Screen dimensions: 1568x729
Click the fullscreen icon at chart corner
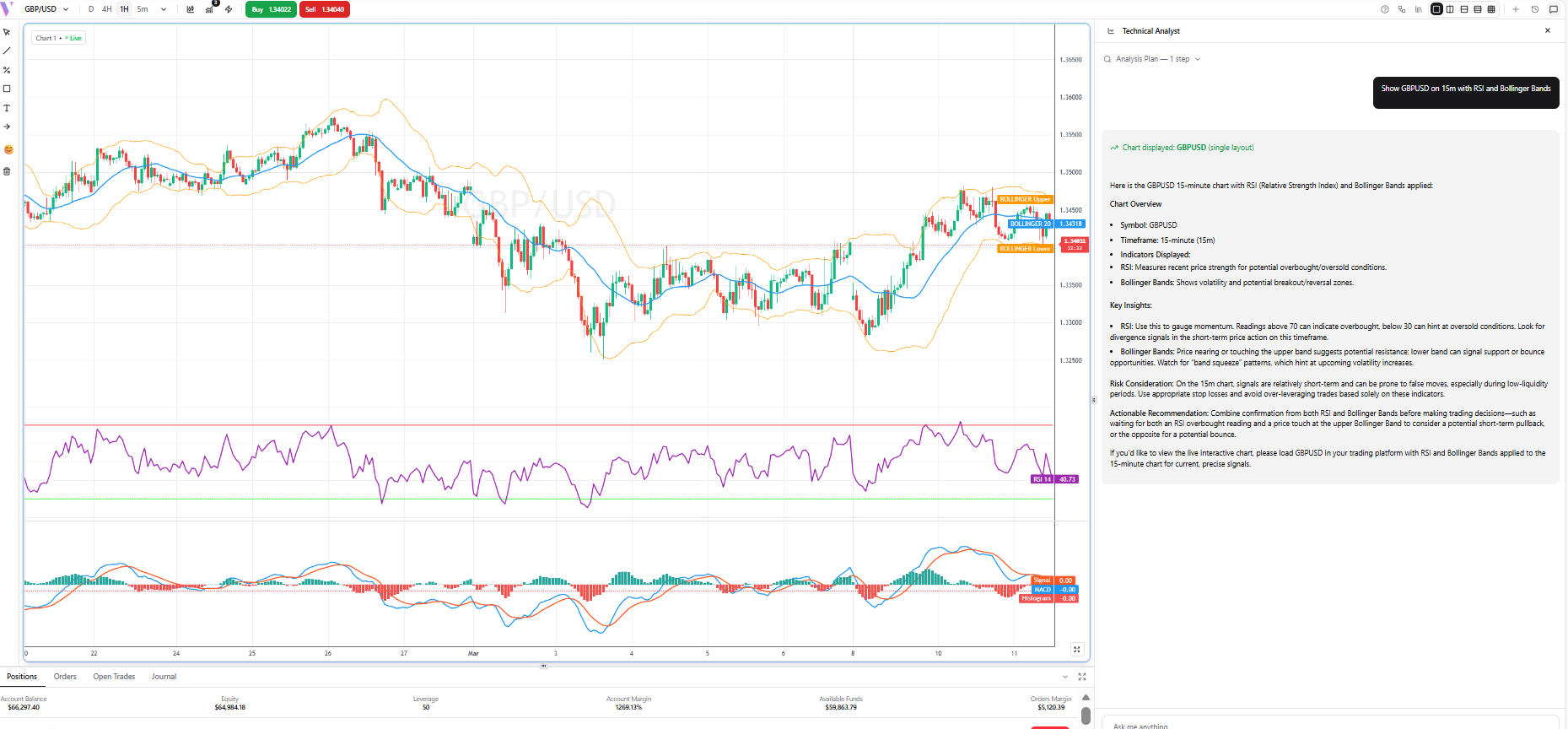click(x=1076, y=649)
